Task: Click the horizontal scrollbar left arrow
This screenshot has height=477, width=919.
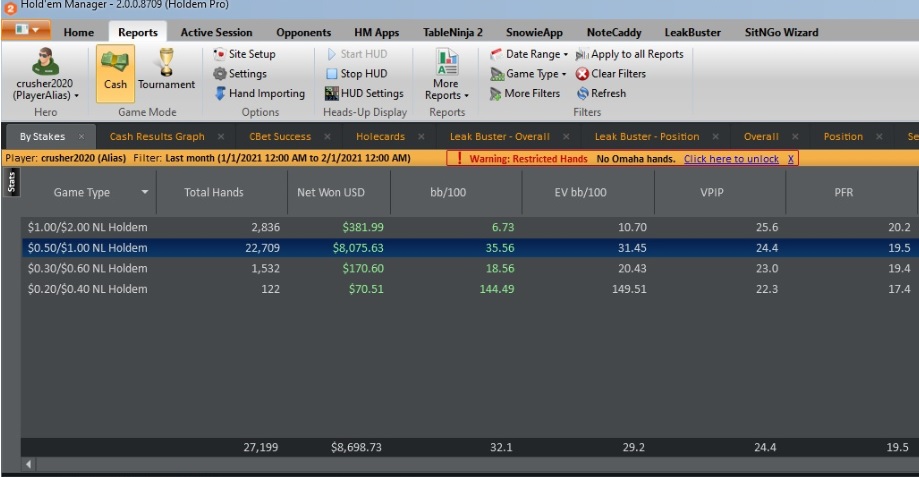Action: 28,464
